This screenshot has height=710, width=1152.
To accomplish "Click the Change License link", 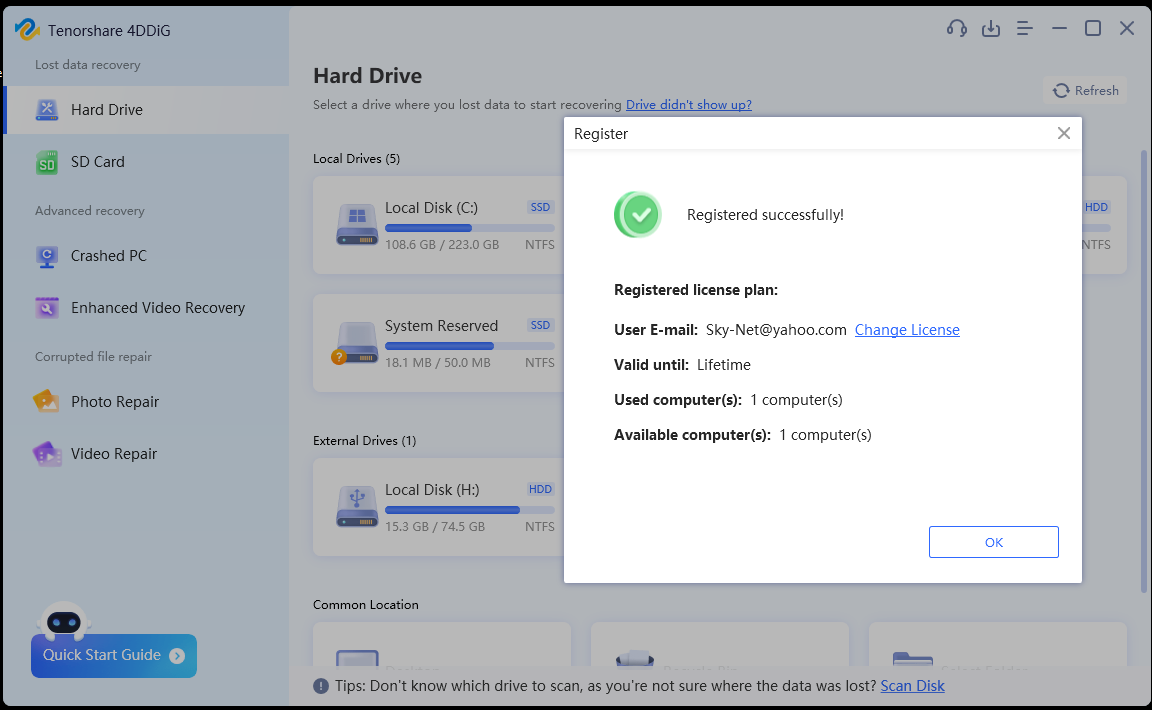I will 907,330.
